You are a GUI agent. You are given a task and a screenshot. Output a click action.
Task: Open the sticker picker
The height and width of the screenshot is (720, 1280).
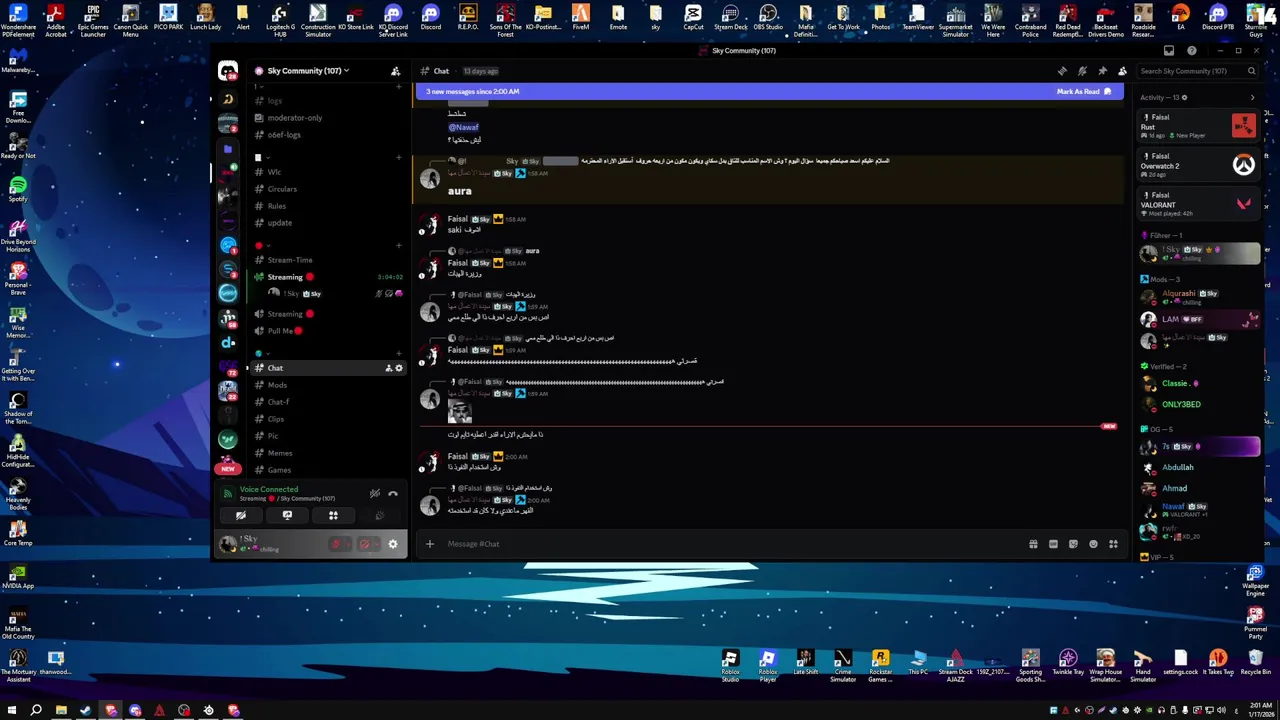1073,544
